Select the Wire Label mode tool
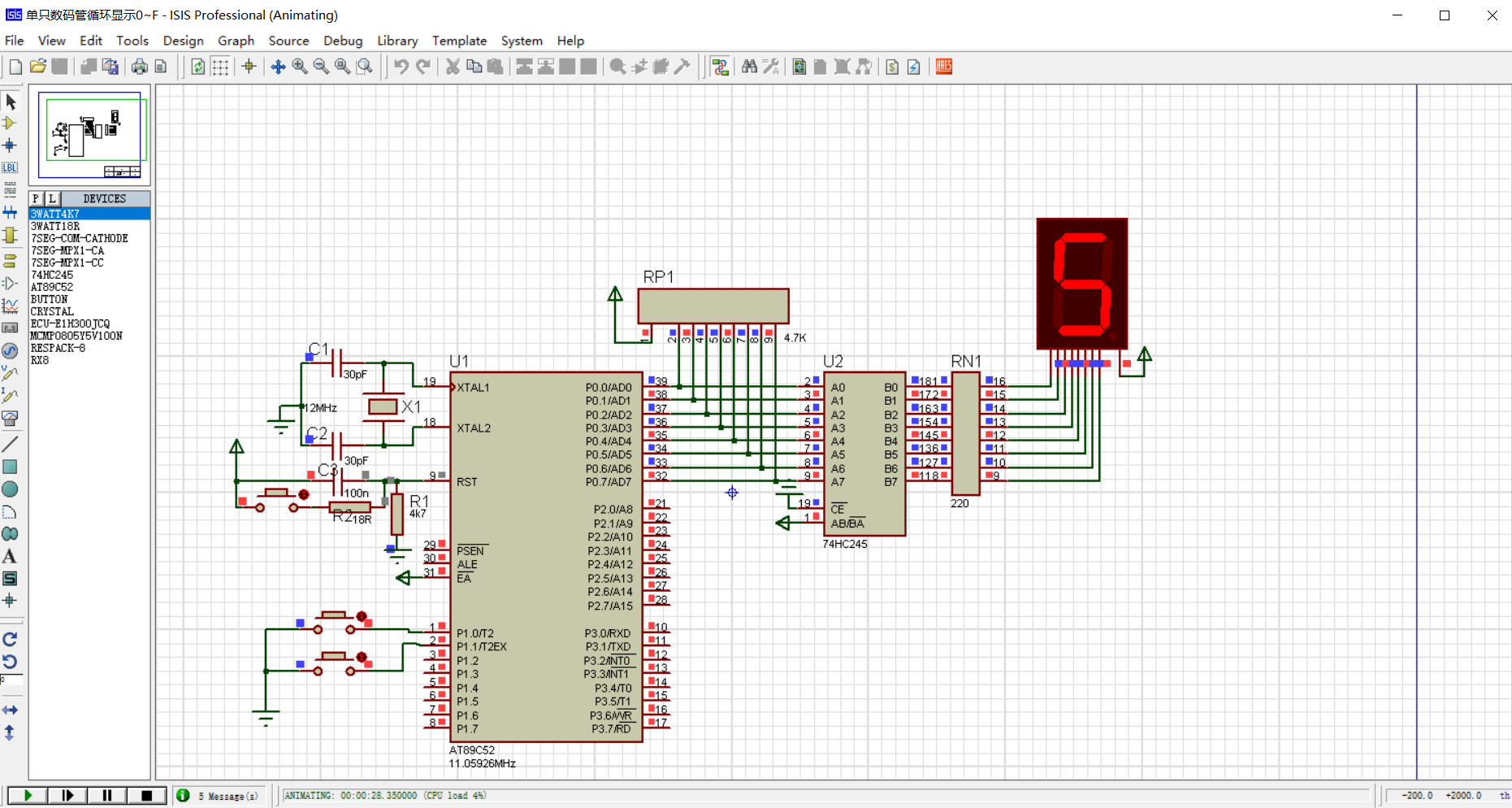 (x=10, y=167)
